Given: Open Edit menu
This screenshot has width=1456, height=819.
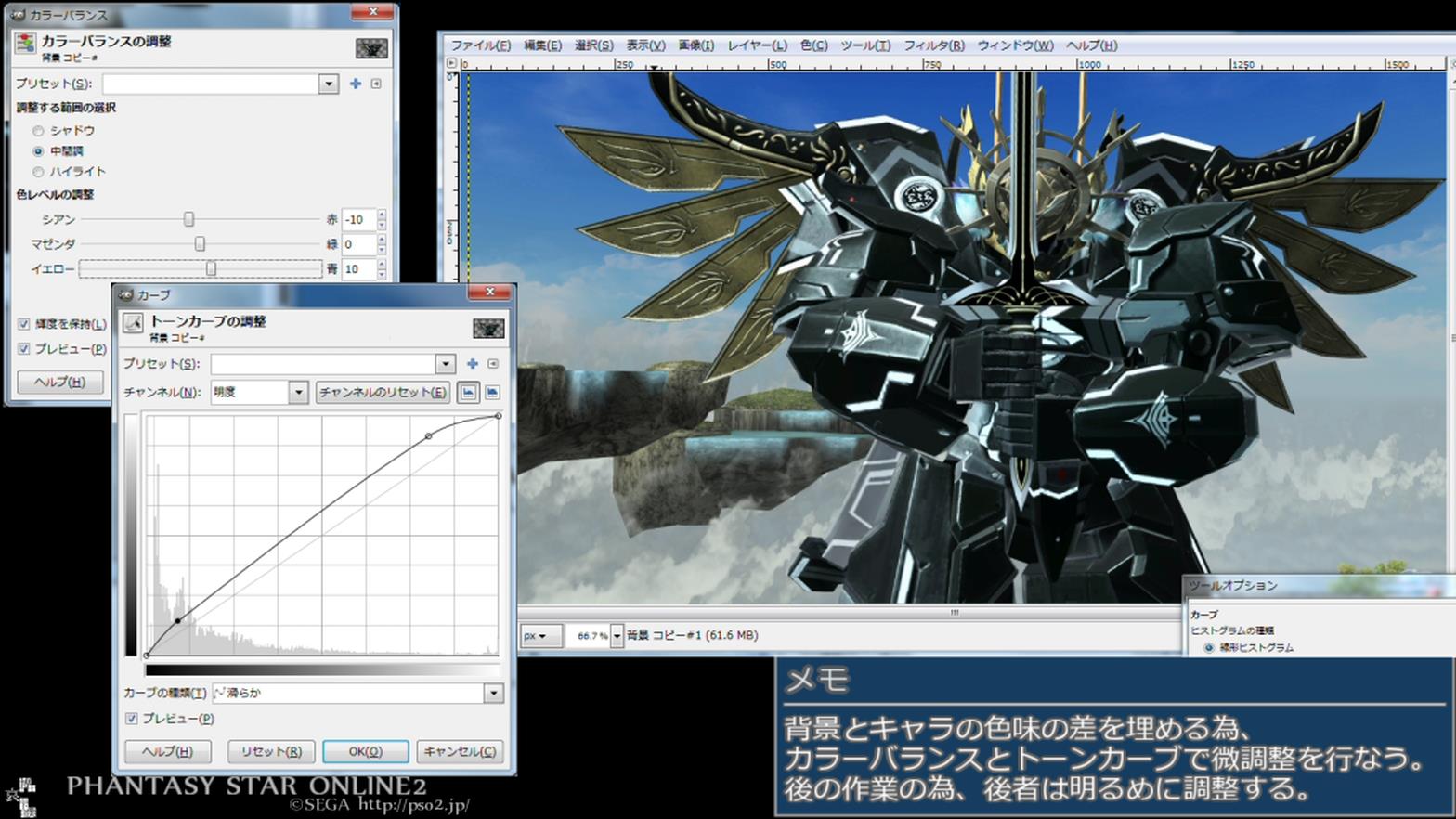Looking at the screenshot, I should click(x=542, y=45).
